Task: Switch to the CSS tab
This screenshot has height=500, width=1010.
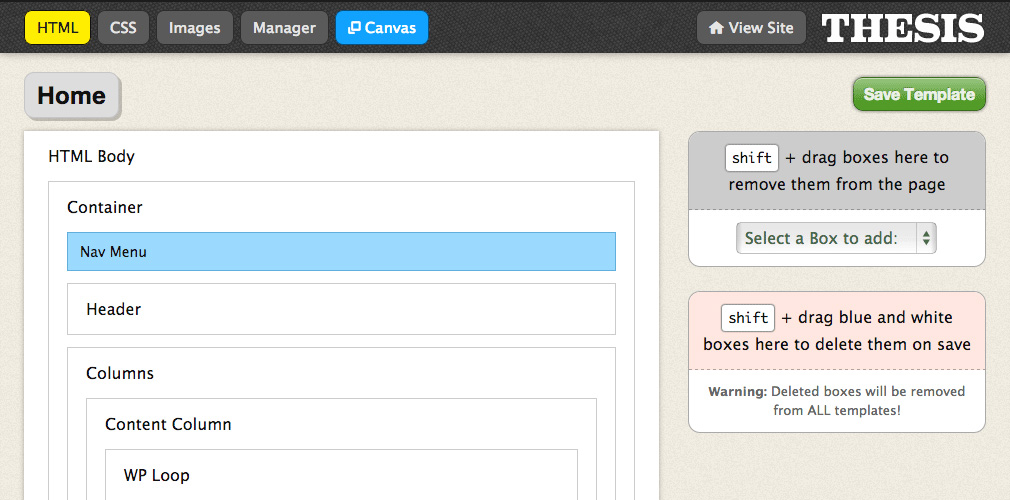Action: pos(123,28)
